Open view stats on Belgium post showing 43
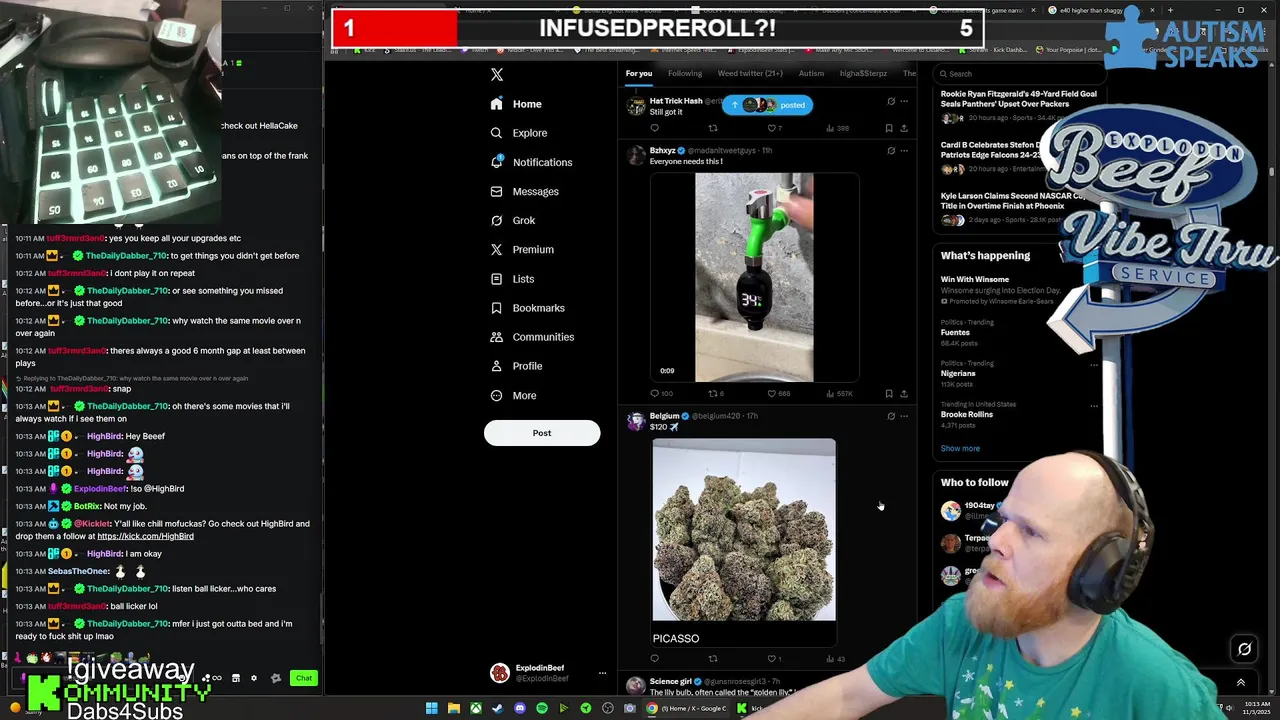This screenshot has width=1280, height=720. click(x=835, y=658)
